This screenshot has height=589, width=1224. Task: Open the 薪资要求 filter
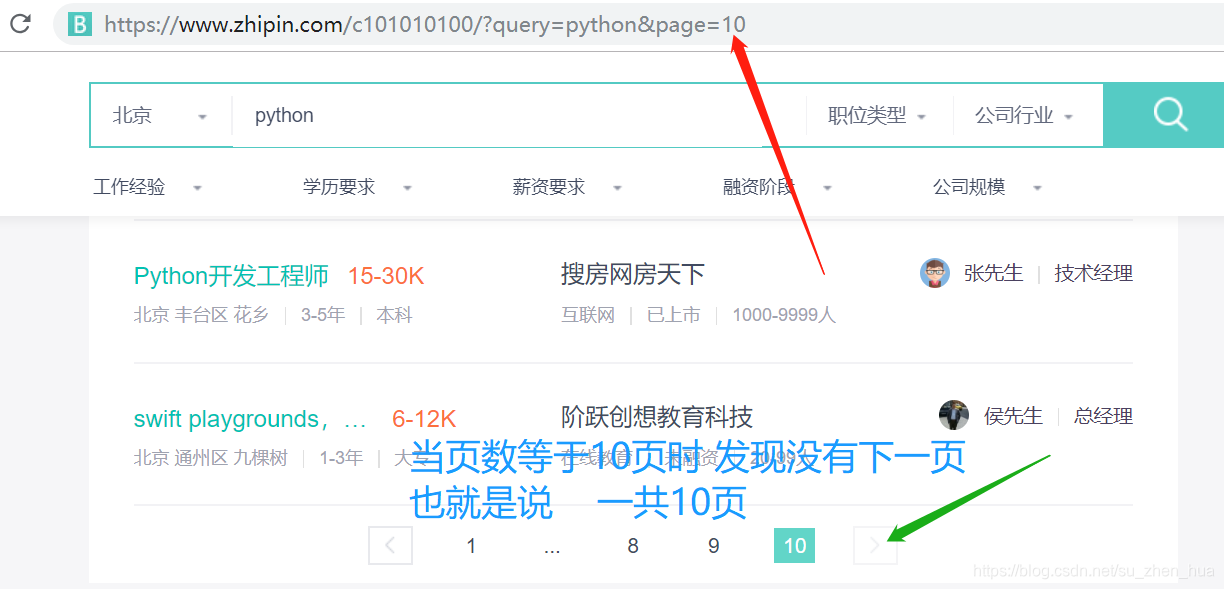coord(567,187)
